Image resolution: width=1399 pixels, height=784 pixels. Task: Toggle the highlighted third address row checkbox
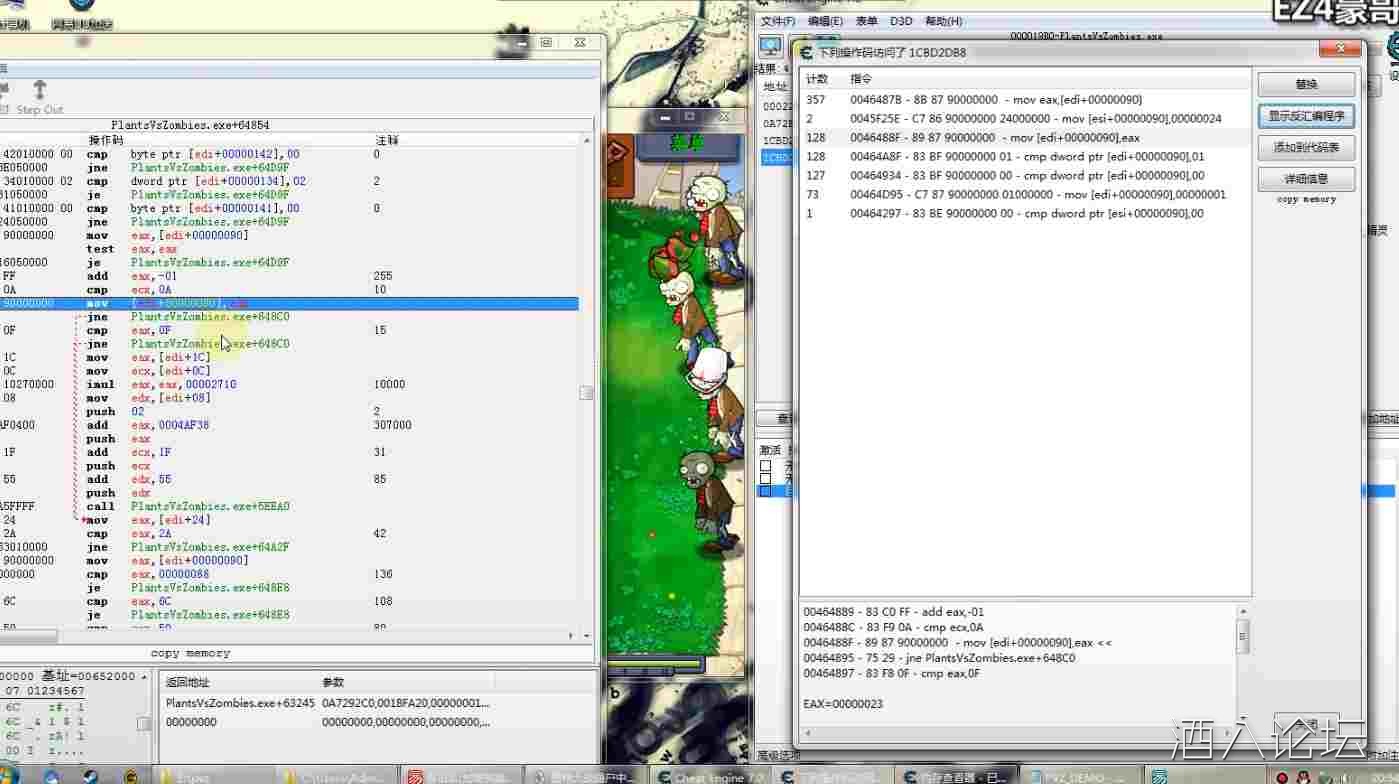[x=765, y=492]
